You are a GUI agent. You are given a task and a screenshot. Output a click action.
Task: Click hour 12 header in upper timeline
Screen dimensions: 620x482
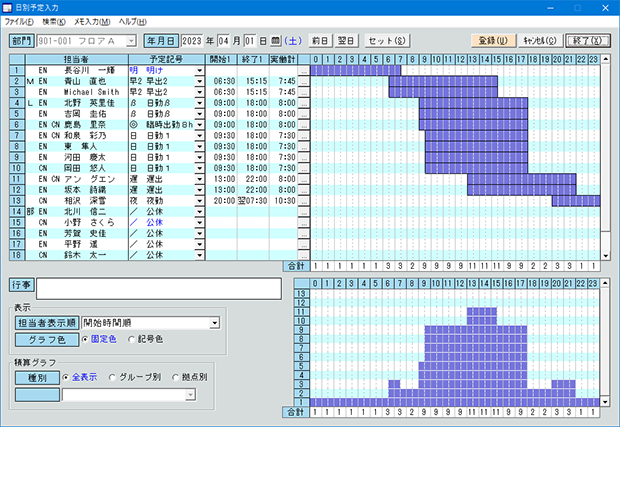pyautogui.click(x=461, y=59)
